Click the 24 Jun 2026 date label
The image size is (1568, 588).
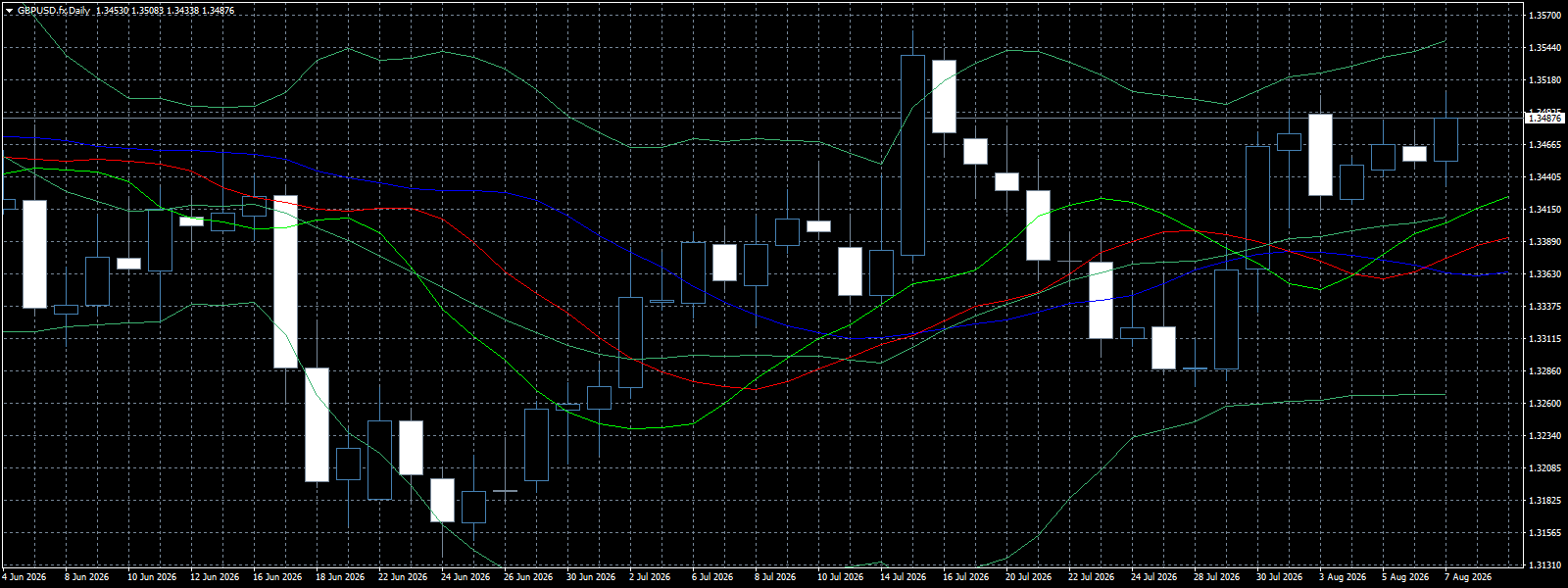(x=465, y=577)
